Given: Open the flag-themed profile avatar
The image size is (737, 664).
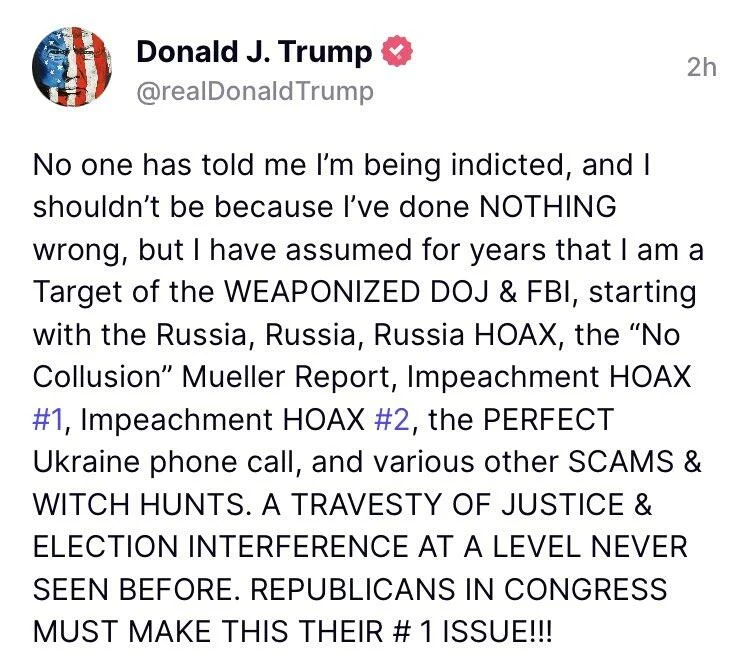Looking at the screenshot, I should point(72,67).
